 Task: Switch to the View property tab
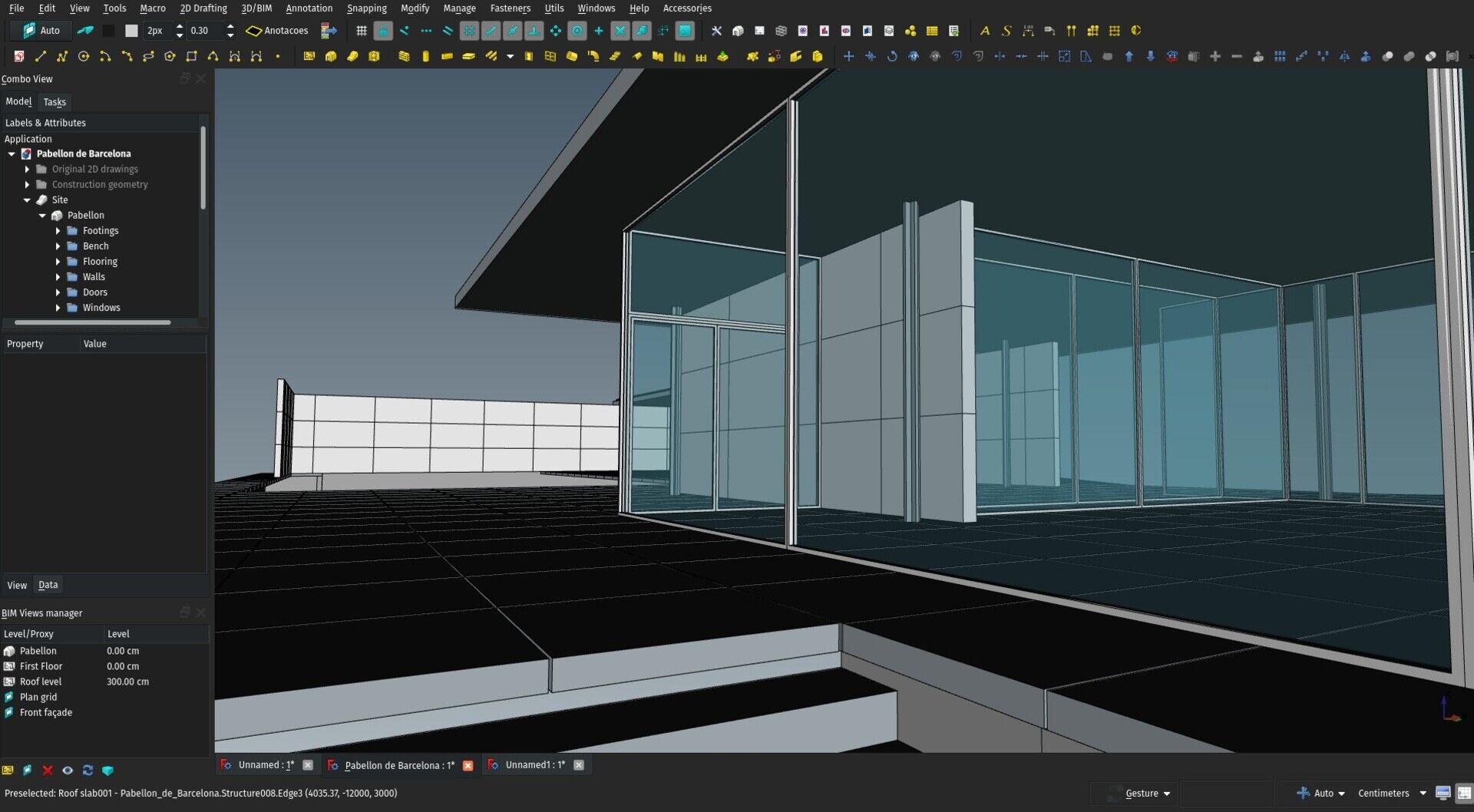[x=17, y=585]
